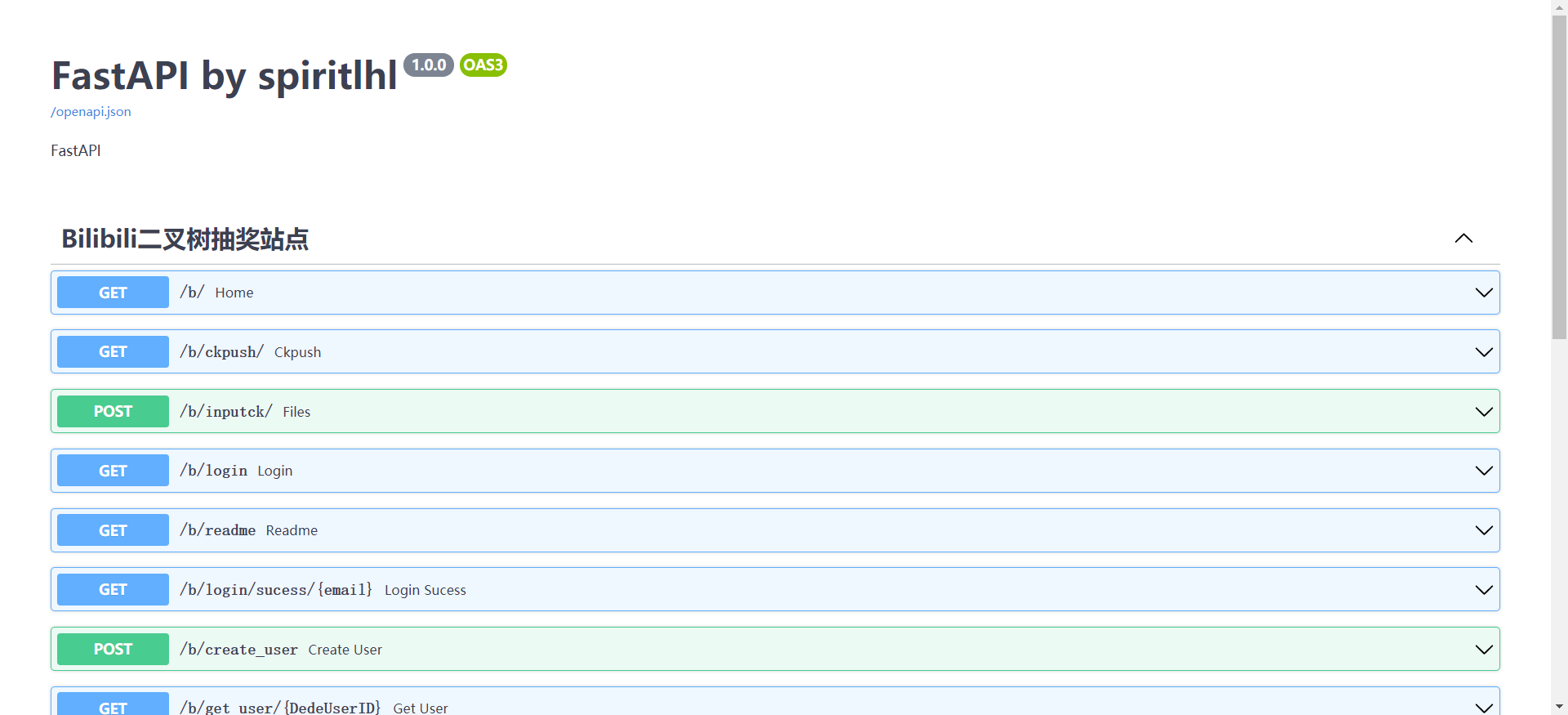Expand the /b/readme Readme chevron

tap(1484, 530)
